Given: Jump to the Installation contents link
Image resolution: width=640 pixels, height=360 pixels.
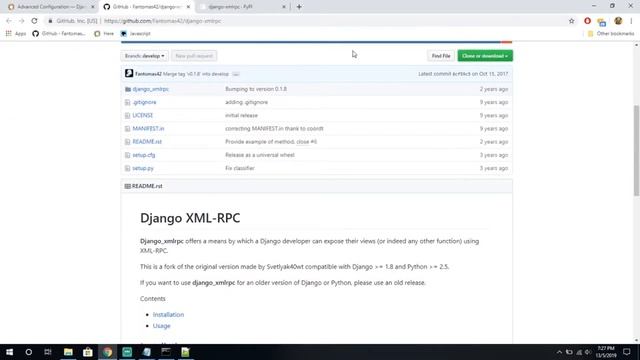Looking at the screenshot, I should tap(168, 315).
